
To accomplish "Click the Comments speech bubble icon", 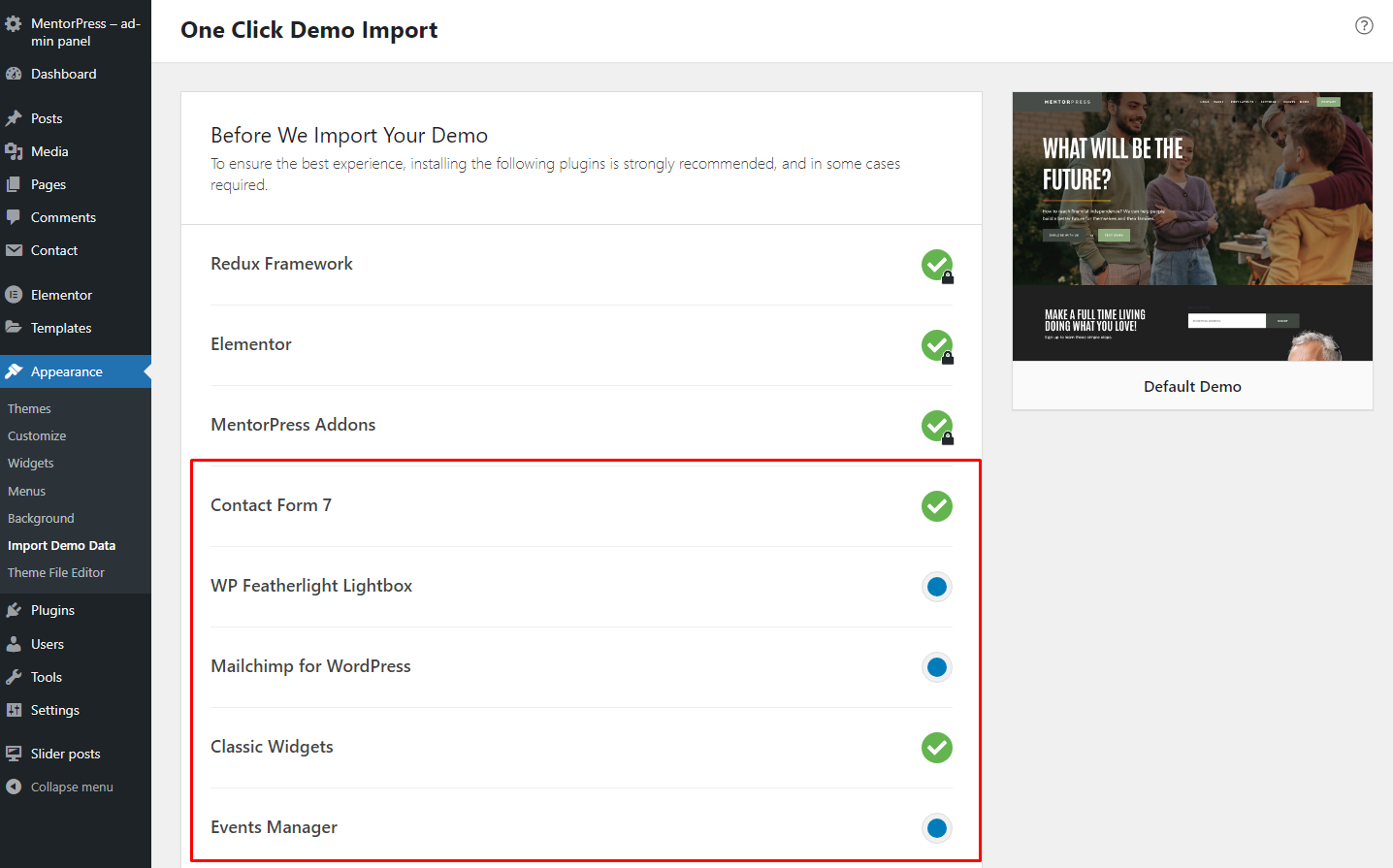I will pyautogui.click(x=14, y=217).
